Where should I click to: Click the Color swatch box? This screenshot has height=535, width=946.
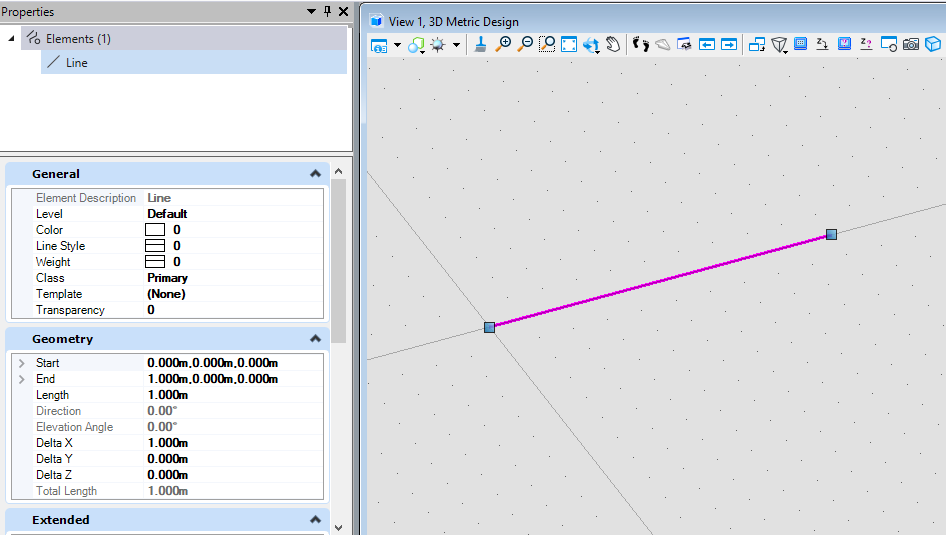point(155,230)
